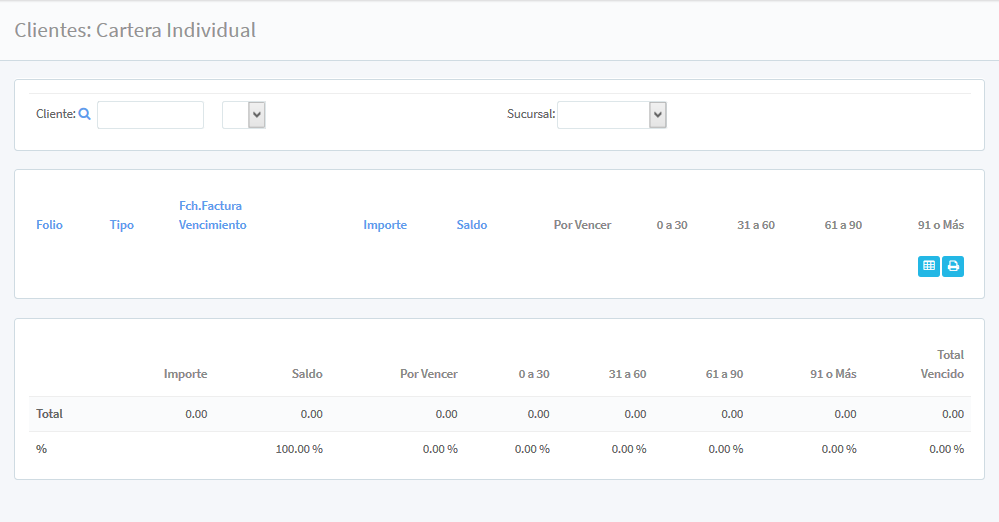This screenshot has width=999, height=522.
Task: Click the Vencimiento column header
Action: (212, 225)
